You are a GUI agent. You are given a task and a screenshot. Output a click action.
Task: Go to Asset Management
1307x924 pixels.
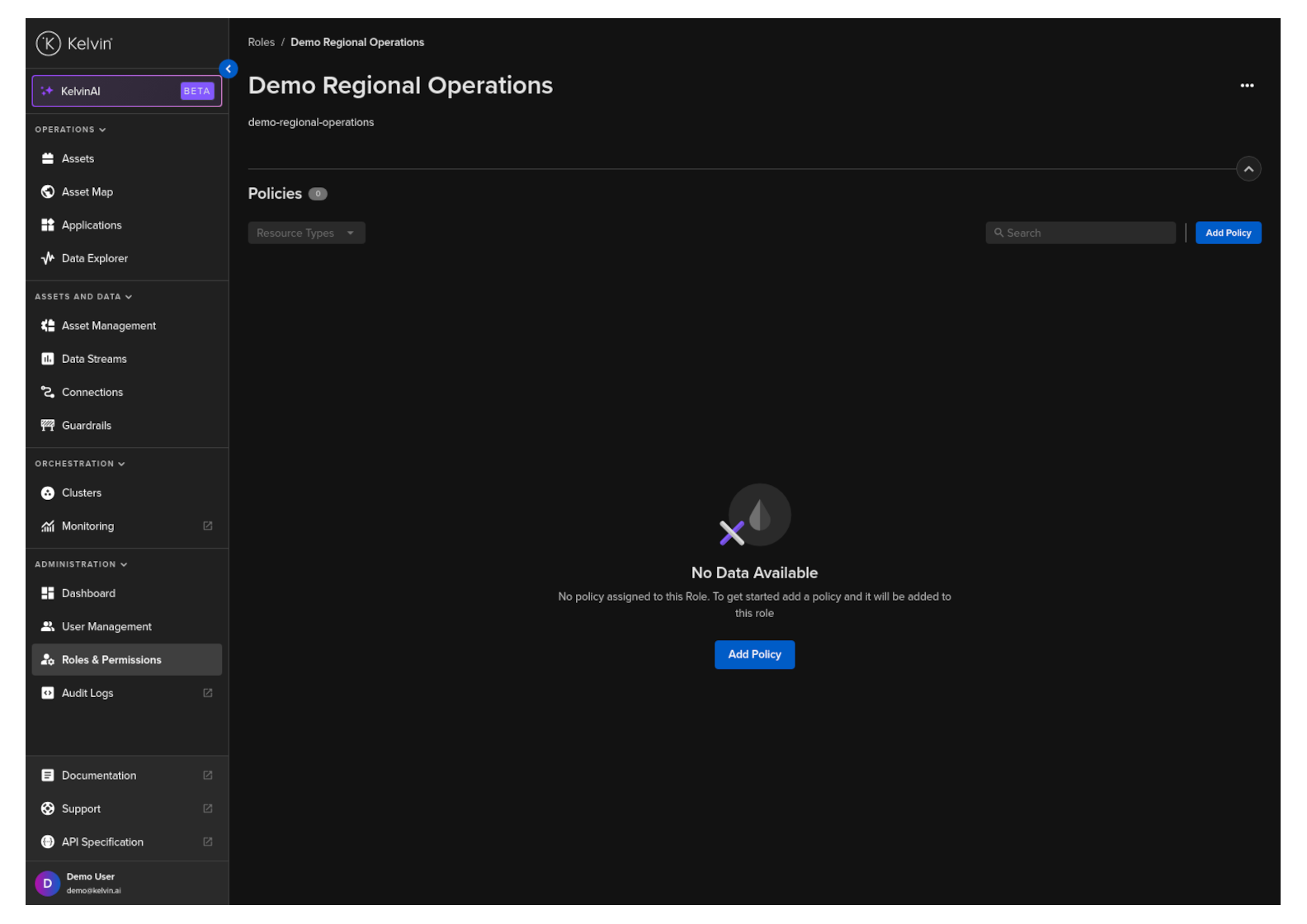108,326
